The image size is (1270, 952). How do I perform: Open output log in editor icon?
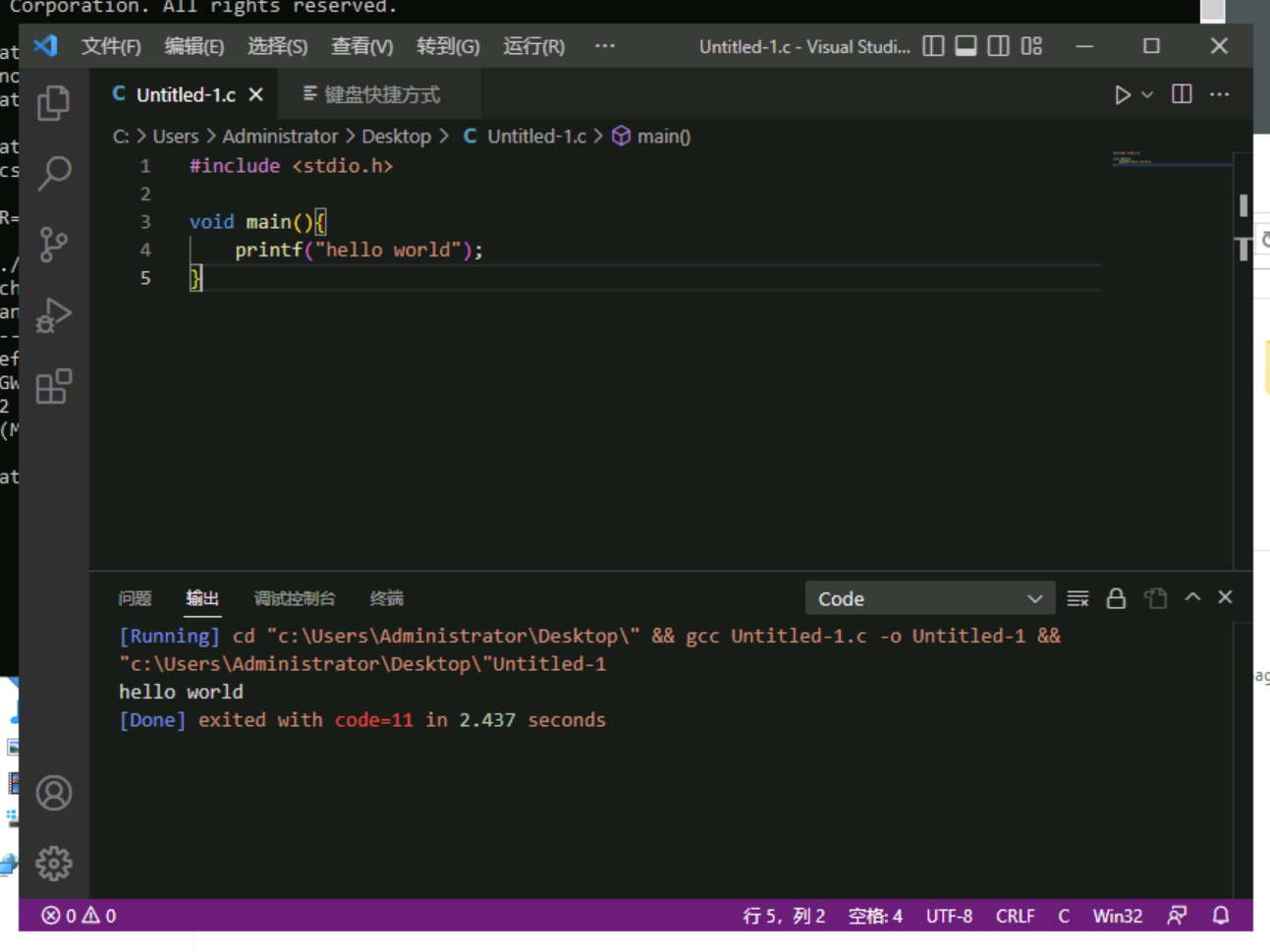coord(1155,598)
